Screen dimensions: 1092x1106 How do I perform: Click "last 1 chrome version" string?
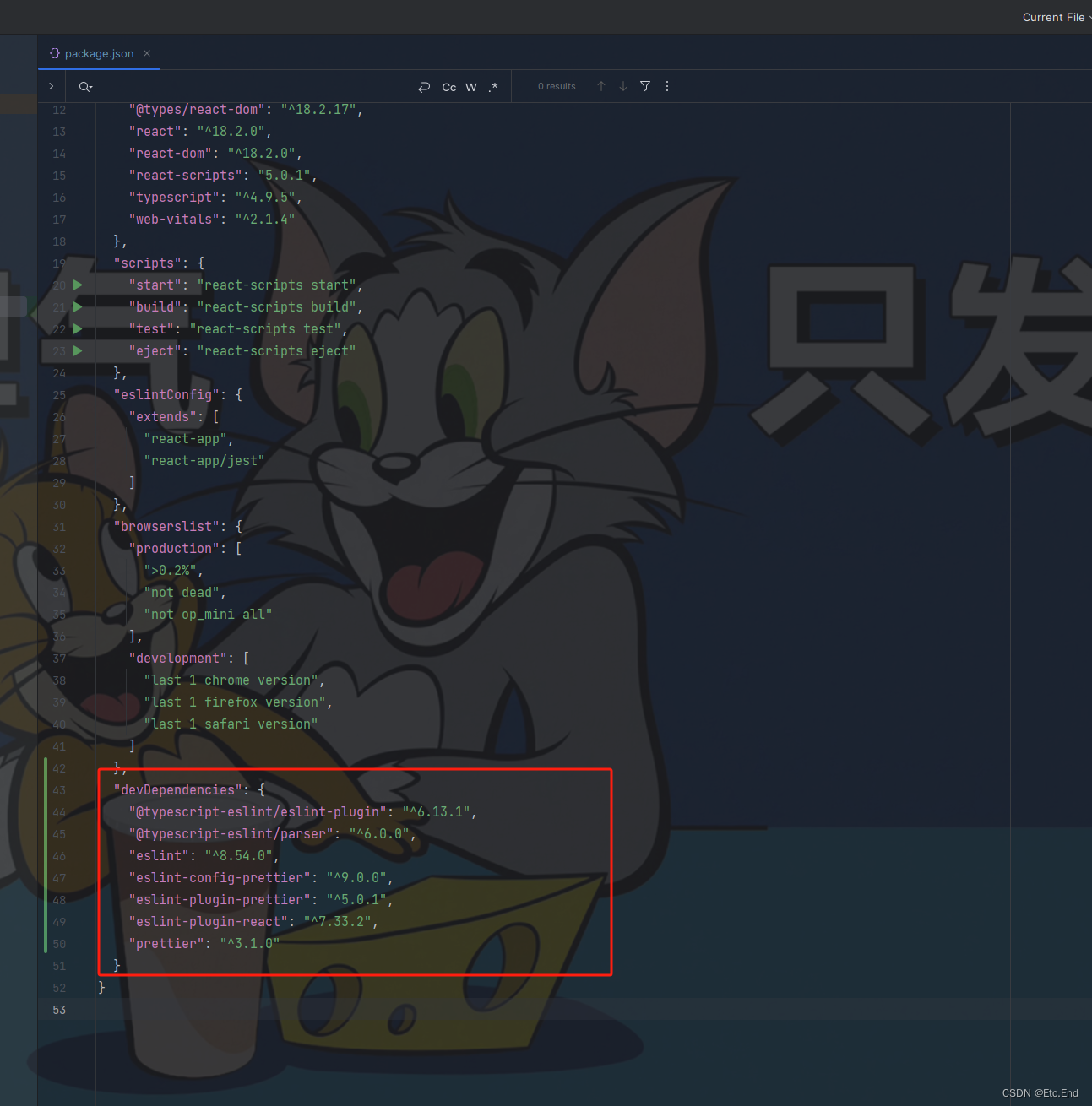pos(231,680)
